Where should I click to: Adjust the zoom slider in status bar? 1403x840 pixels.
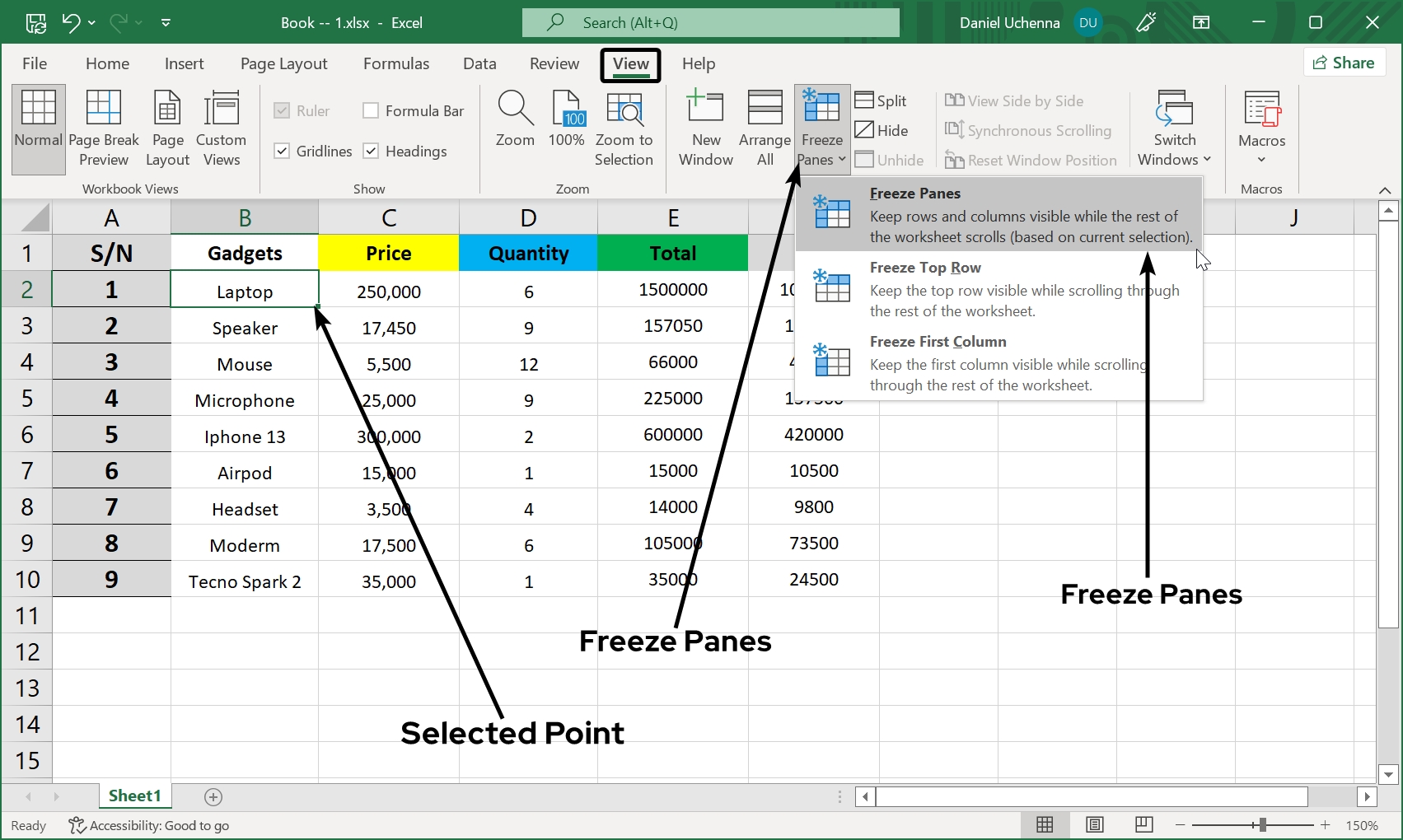click(1261, 824)
